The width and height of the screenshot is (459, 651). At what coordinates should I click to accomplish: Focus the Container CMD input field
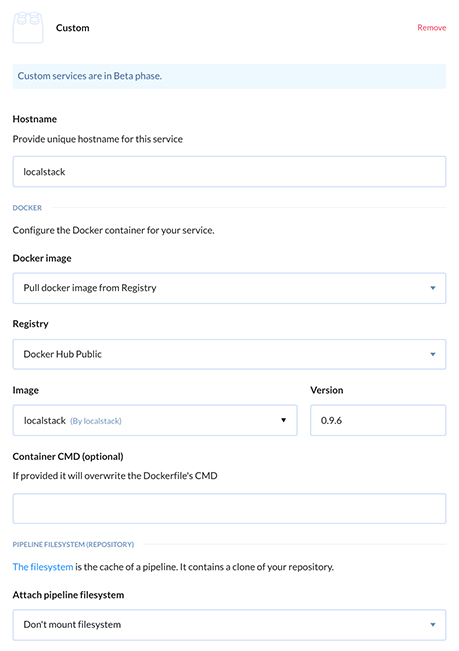click(x=229, y=509)
